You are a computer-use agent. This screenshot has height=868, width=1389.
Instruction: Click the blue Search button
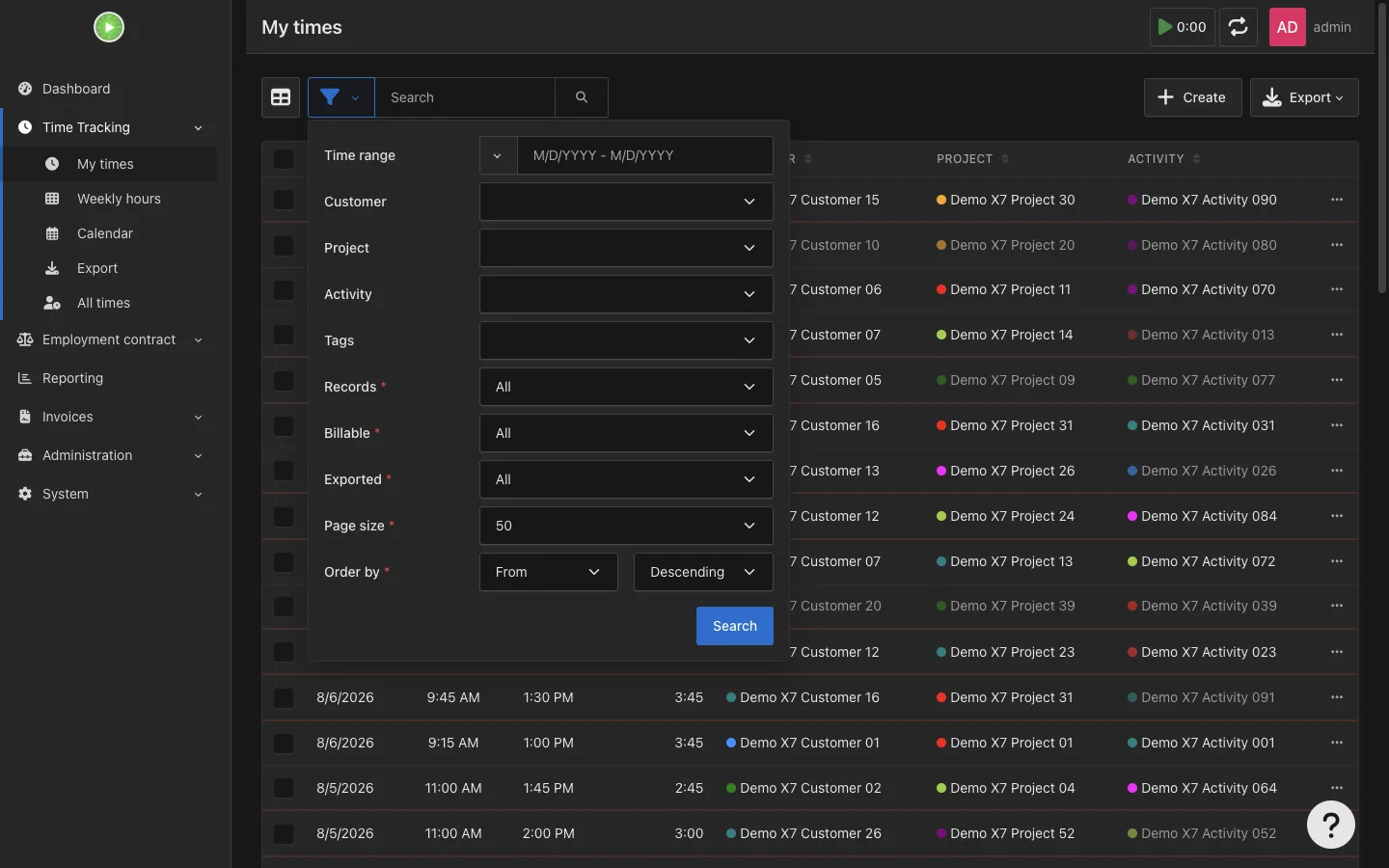(x=735, y=626)
